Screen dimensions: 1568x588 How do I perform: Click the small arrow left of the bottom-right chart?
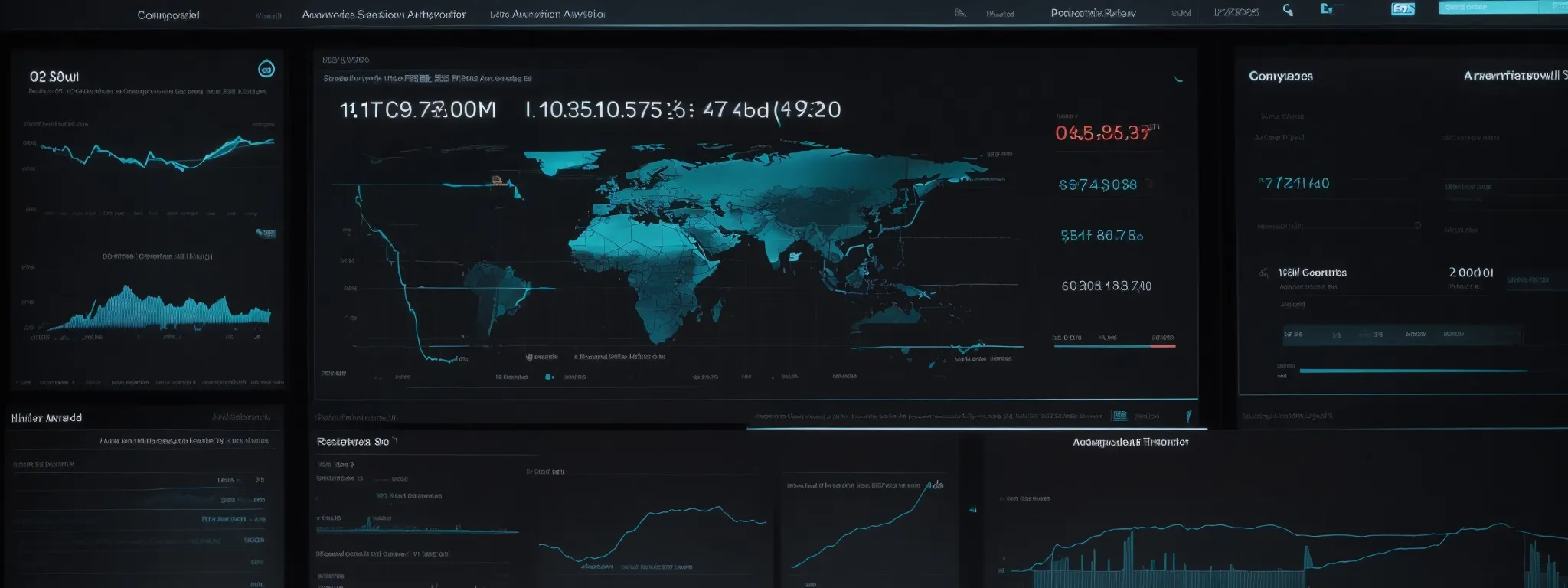click(973, 509)
